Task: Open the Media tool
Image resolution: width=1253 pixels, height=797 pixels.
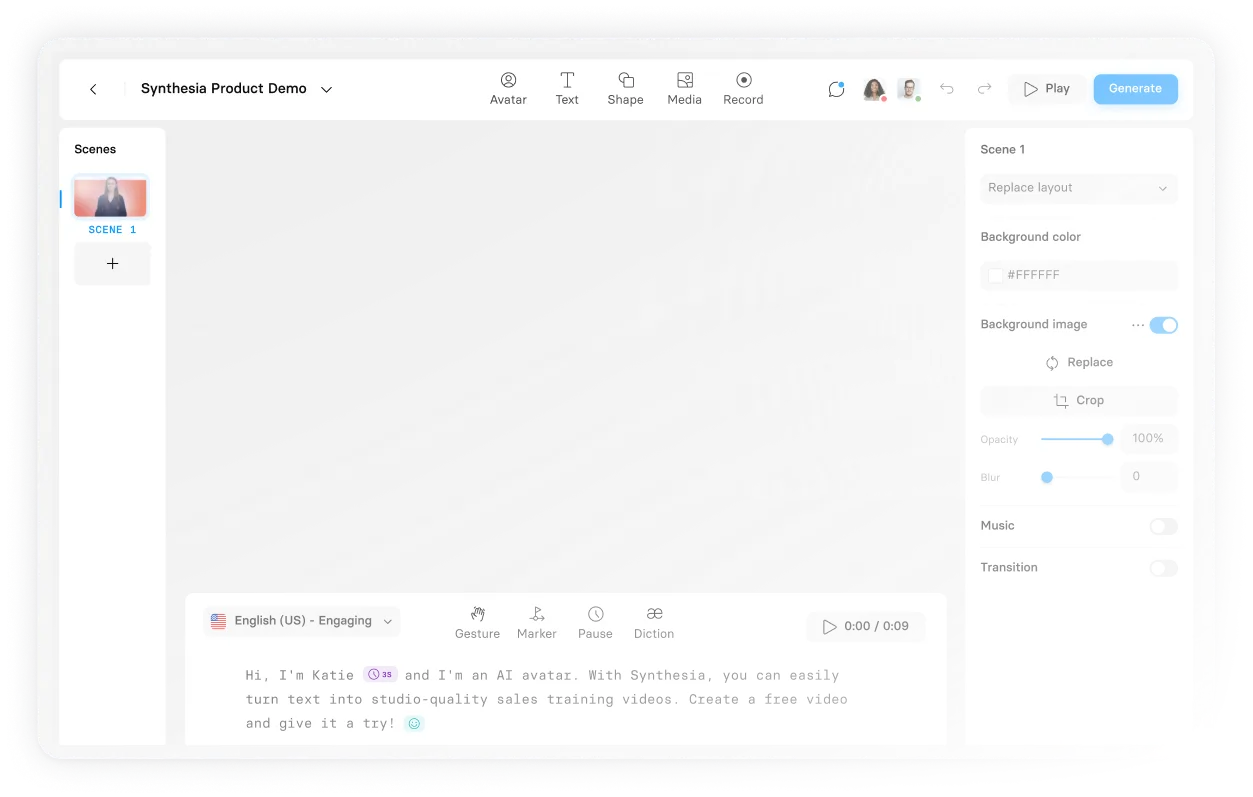Action: click(685, 88)
